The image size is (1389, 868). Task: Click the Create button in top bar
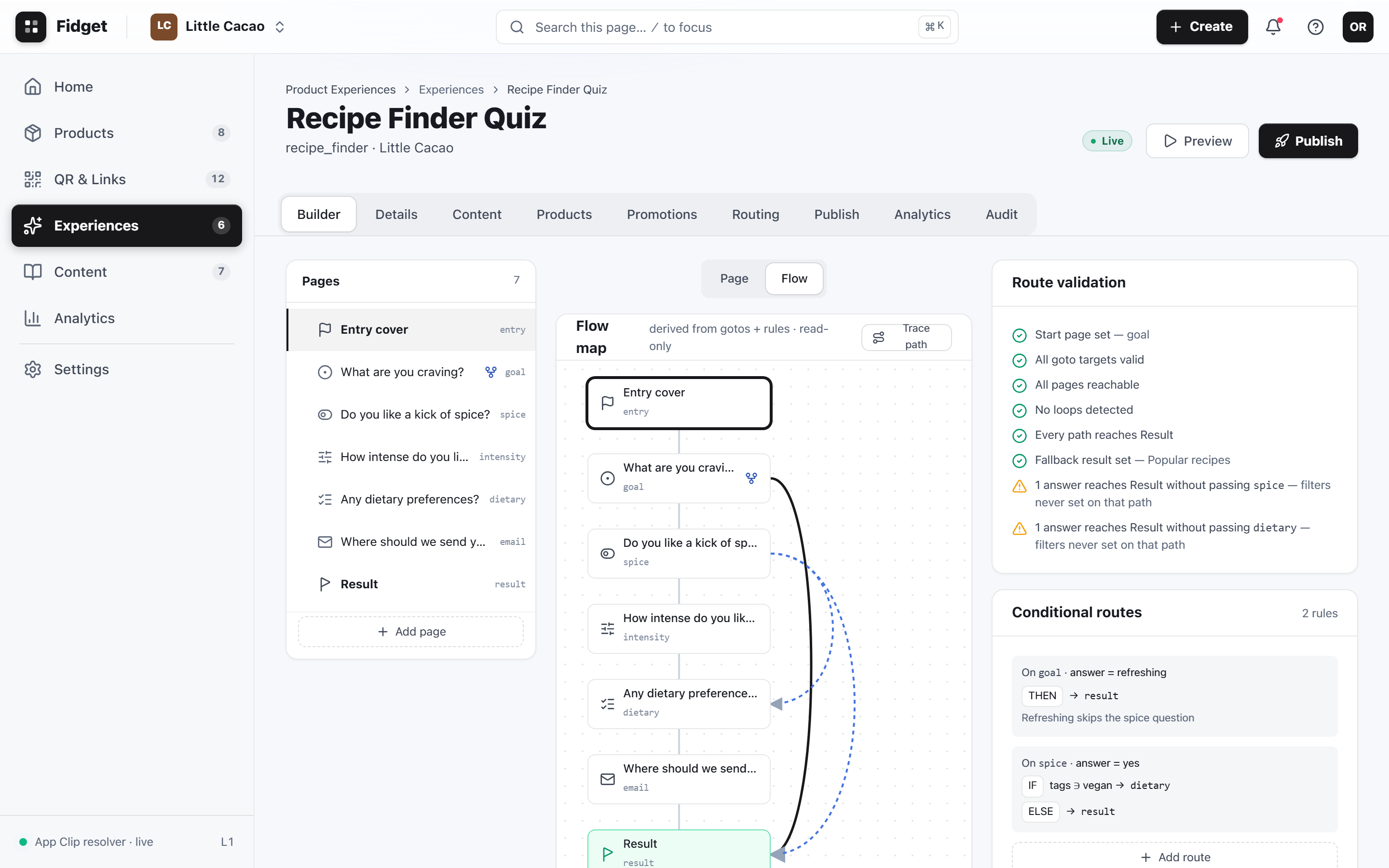(1202, 27)
